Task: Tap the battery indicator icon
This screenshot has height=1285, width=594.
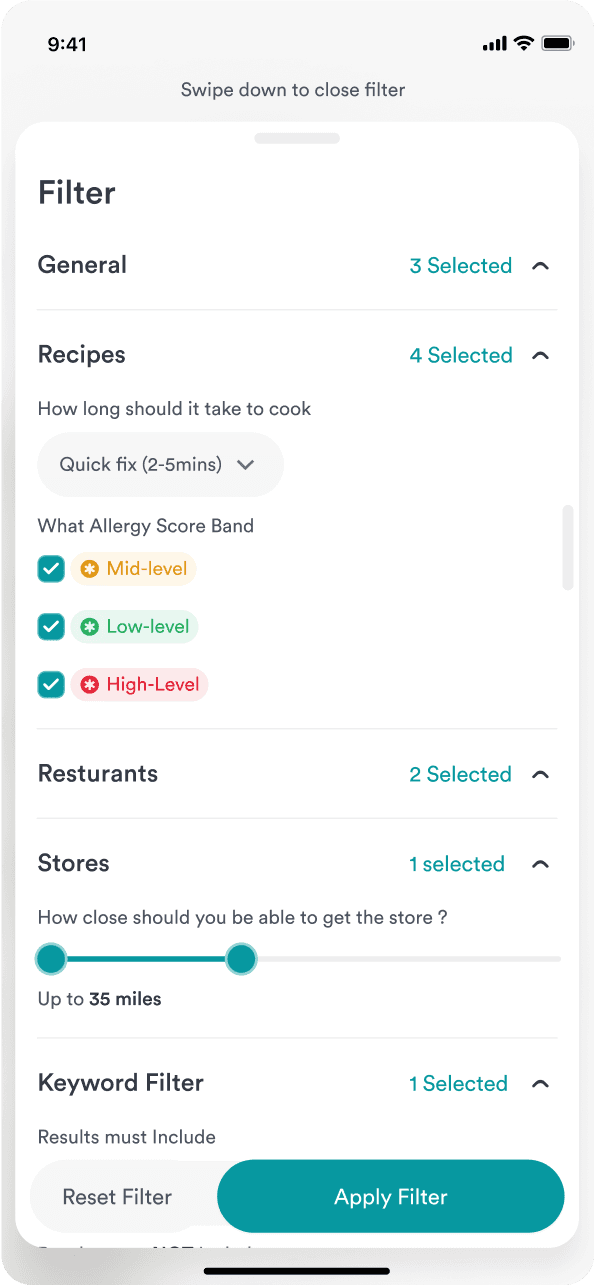Action: [557, 43]
